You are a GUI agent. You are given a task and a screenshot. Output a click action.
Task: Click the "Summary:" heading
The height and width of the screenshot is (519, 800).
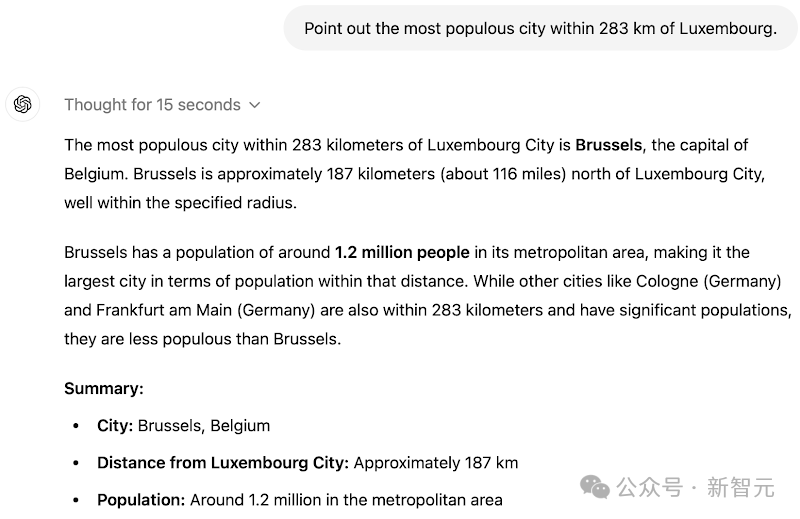104,388
